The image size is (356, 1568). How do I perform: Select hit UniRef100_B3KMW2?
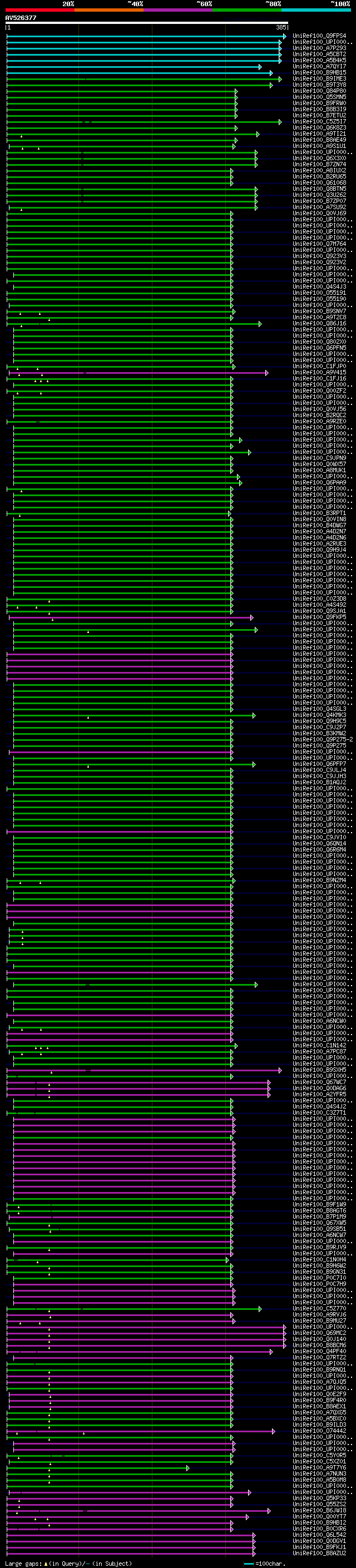pos(319,734)
